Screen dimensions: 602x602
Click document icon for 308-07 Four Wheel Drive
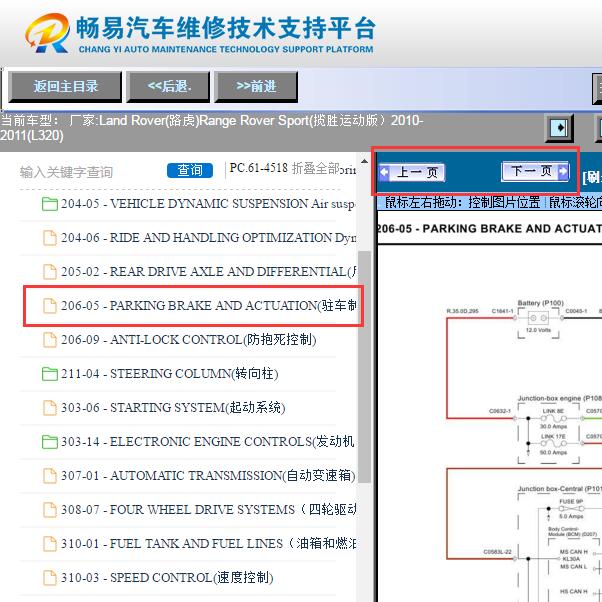pyautogui.click(x=50, y=509)
